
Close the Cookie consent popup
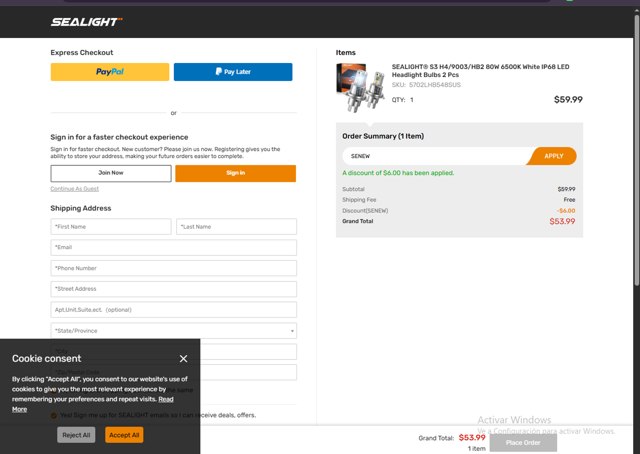(183, 358)
